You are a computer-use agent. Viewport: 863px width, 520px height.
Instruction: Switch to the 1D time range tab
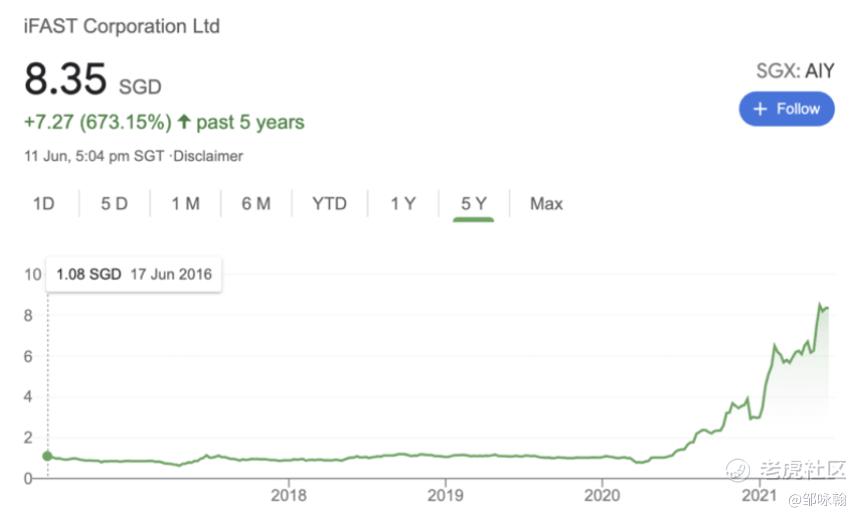click(x=43, y=204)
